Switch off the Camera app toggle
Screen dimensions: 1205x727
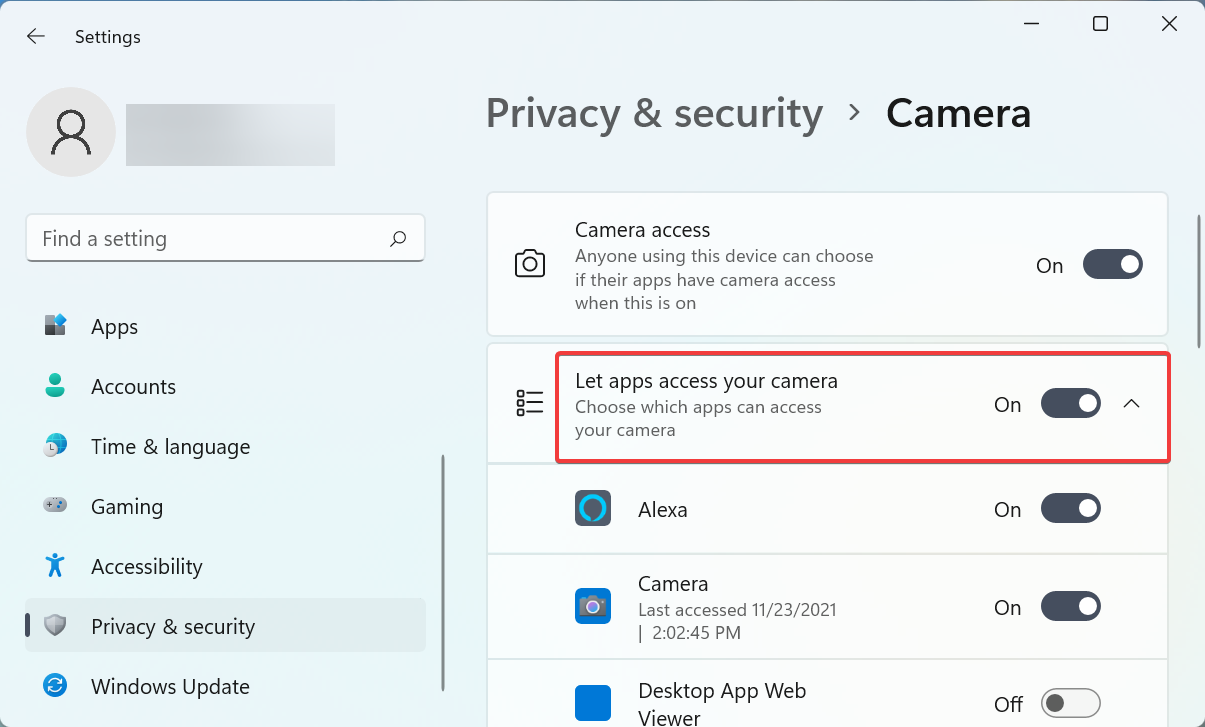[1071, 606]
